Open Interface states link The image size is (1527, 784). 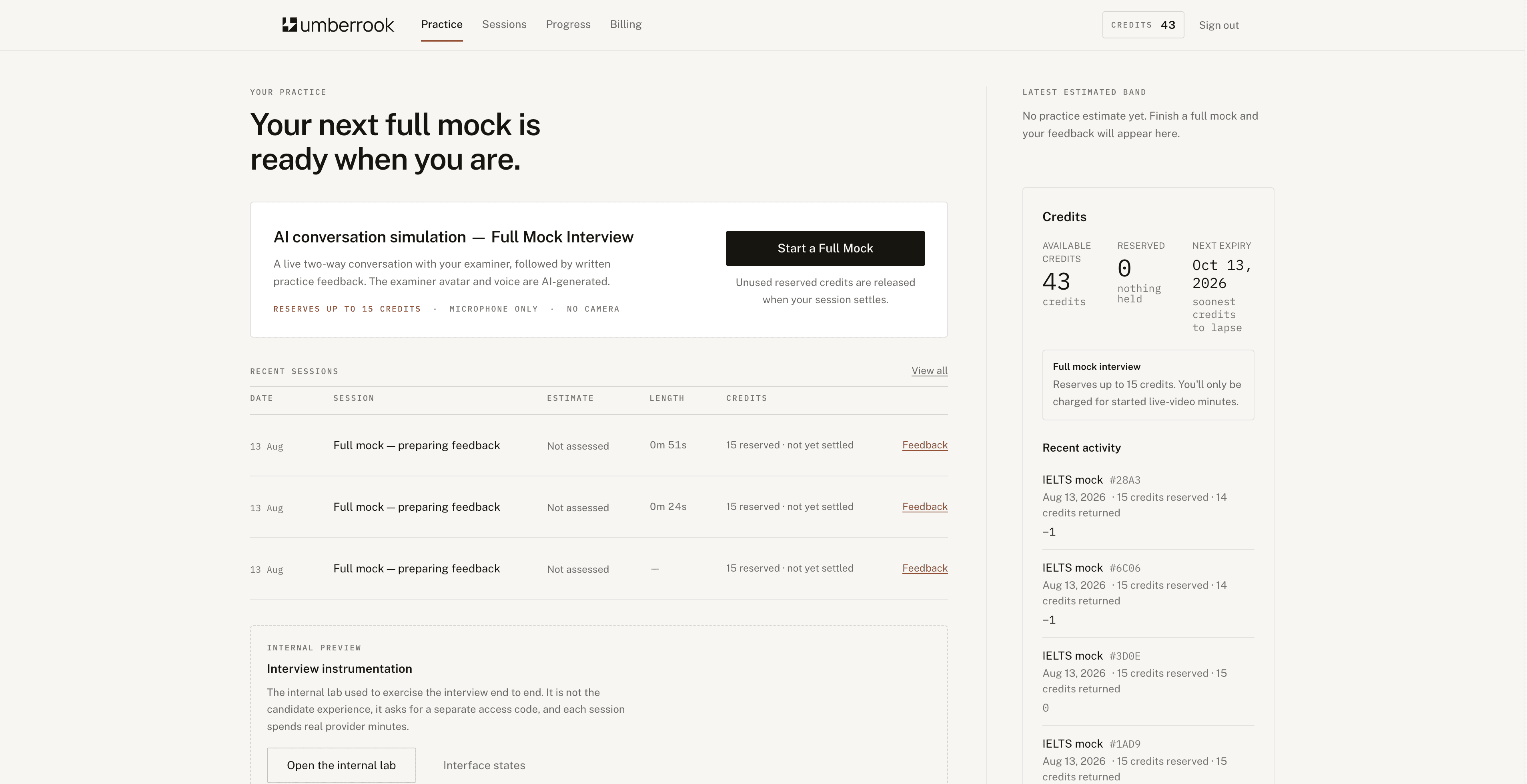coord(484,765)
